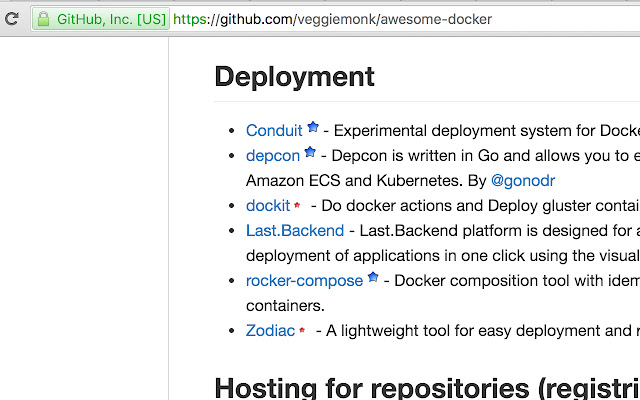The width and height of the screenshot is (640, 400).
Task: Click the red asterisk icon after dockit
Action: (297, 206)
